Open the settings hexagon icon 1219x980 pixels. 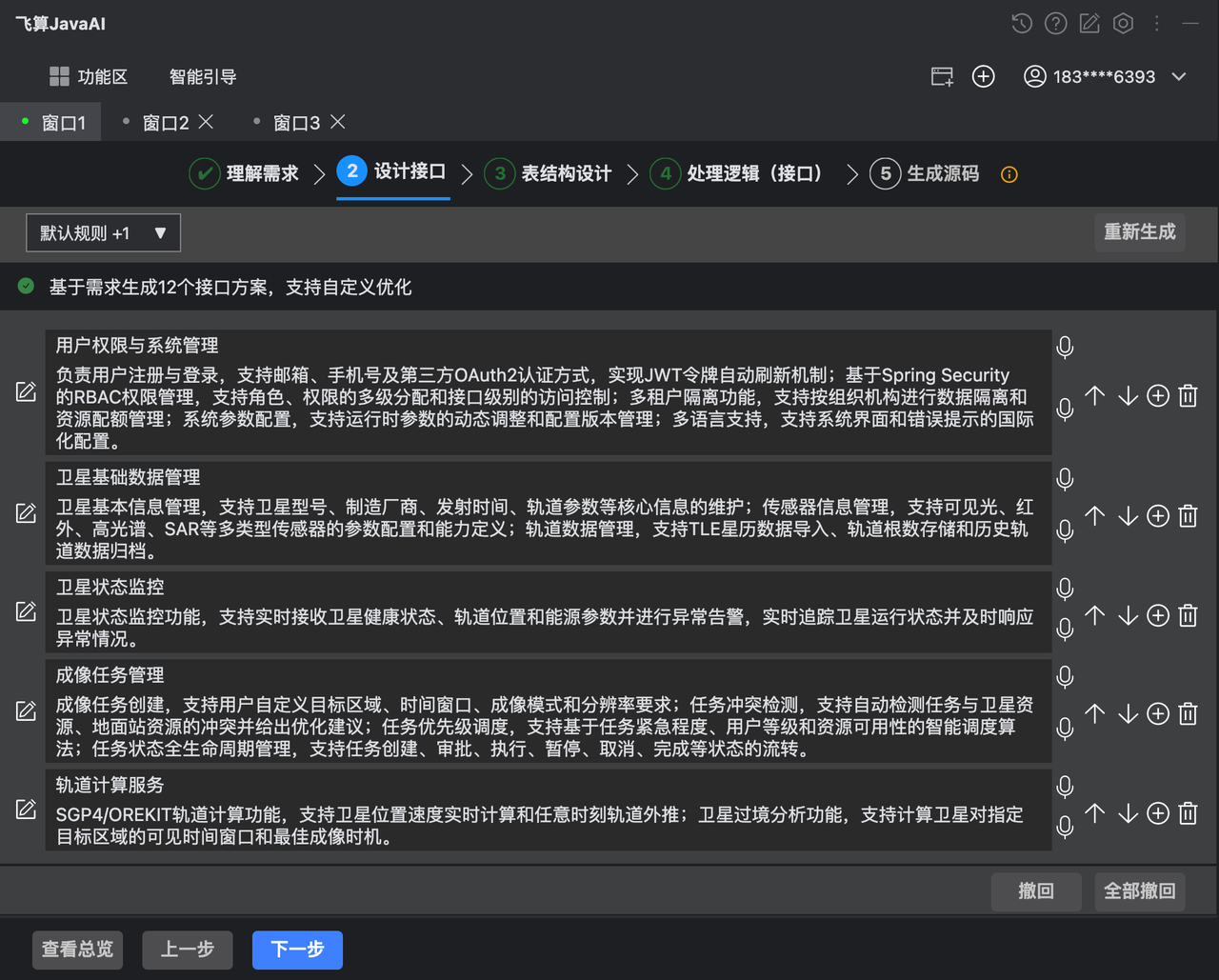pyautogui.click(x=1124, y=24)
